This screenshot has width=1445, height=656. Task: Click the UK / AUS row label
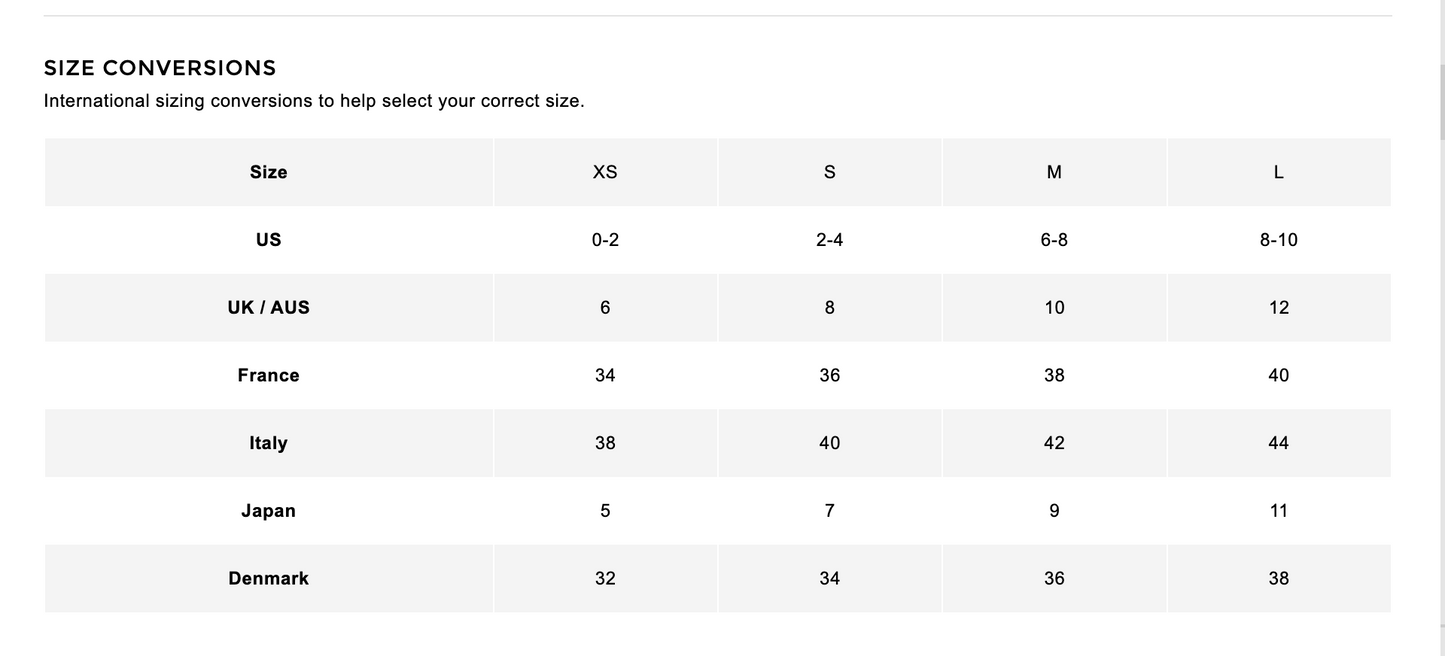[x=268, y=308]
